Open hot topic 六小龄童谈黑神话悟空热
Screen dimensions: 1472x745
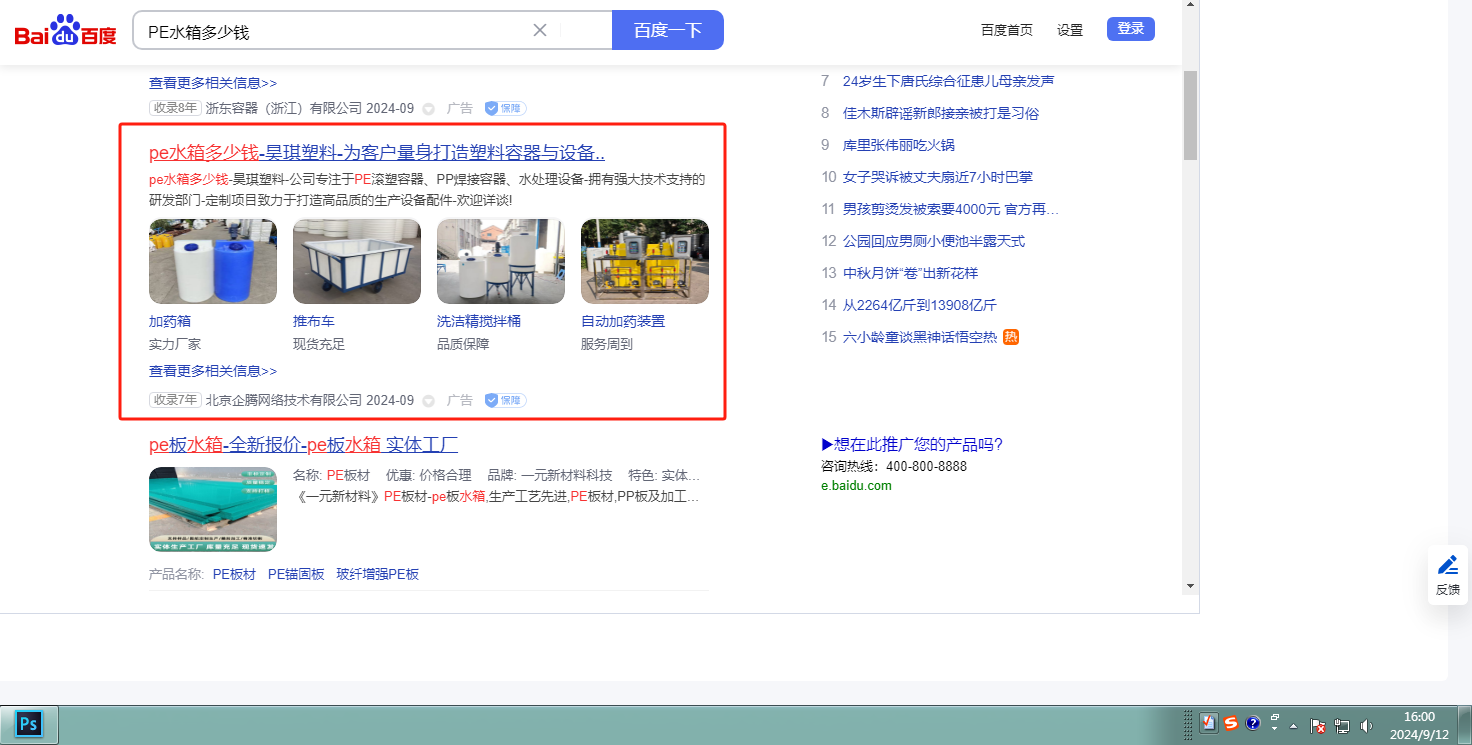920,337
